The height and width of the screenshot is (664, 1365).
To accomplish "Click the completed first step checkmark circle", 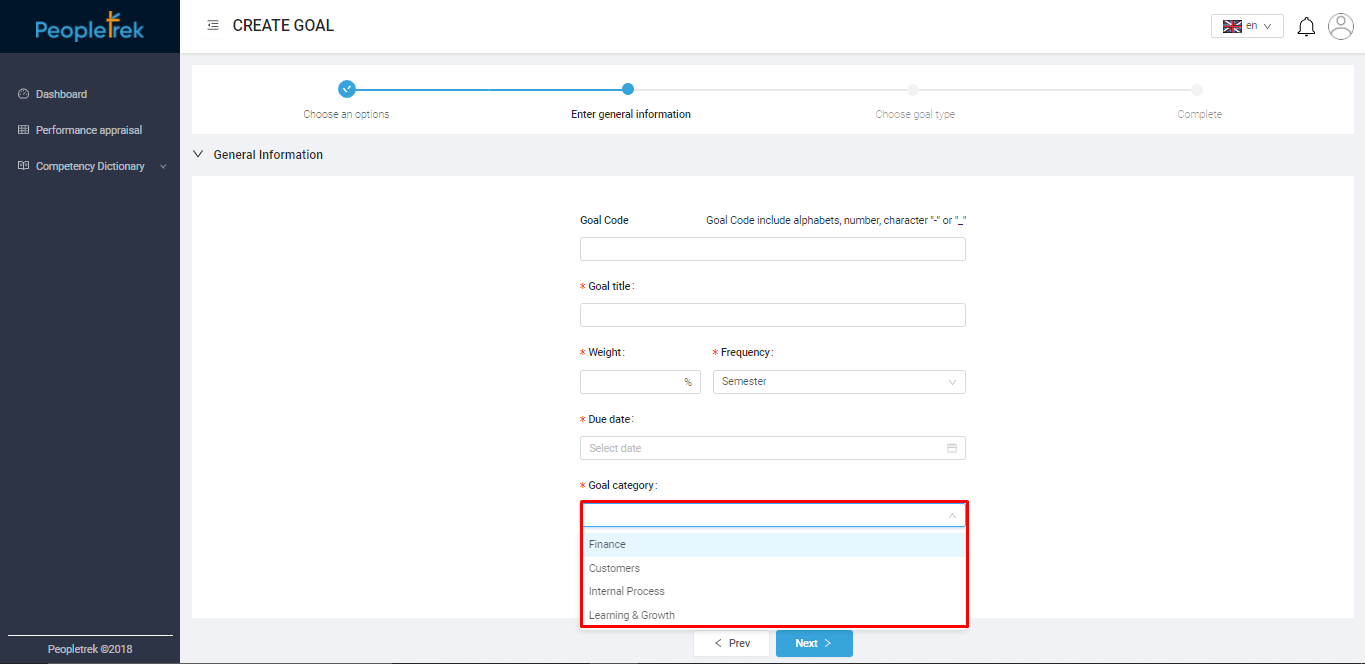I will point(347,89).
